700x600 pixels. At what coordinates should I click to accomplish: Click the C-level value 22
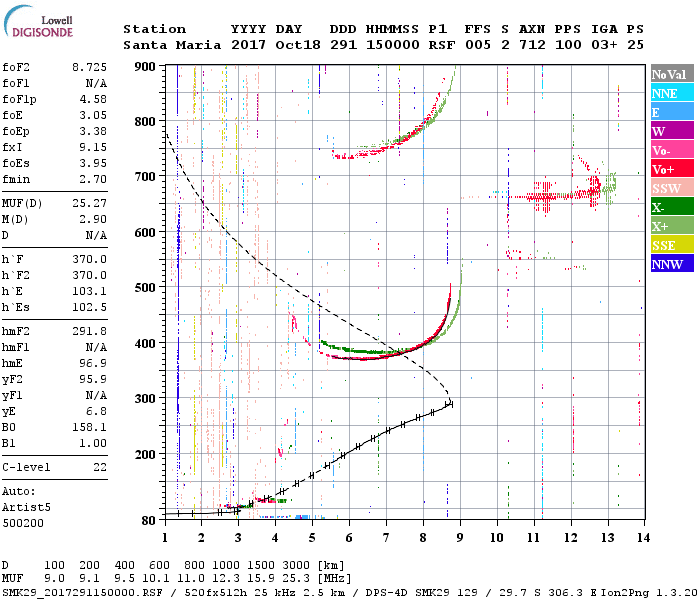tap(100, 468)
